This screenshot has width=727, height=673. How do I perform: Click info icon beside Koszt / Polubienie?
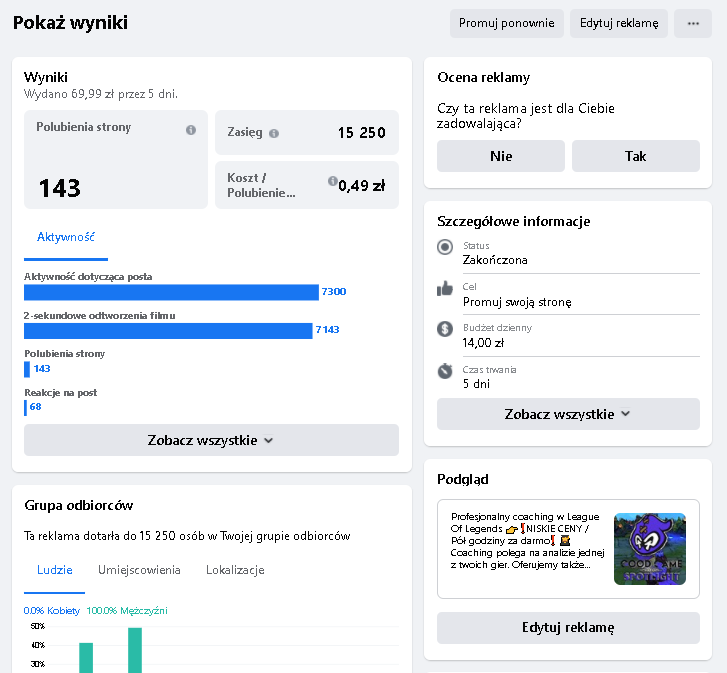pos(333,181)
